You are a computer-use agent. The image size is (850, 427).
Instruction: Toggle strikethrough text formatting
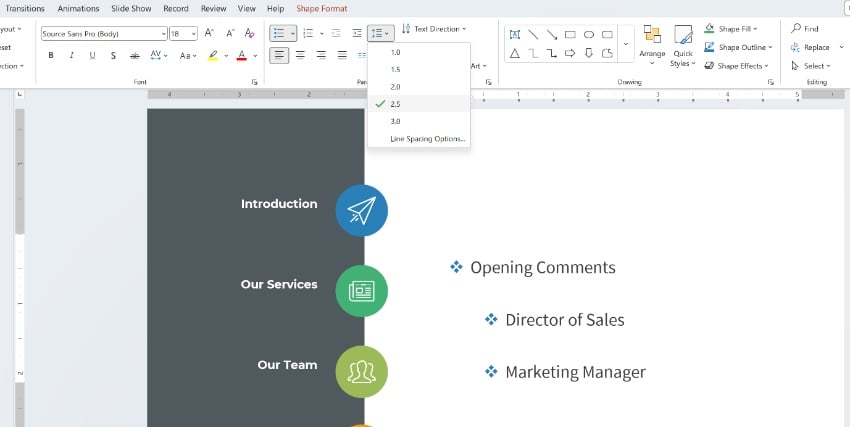coord(135,55)
